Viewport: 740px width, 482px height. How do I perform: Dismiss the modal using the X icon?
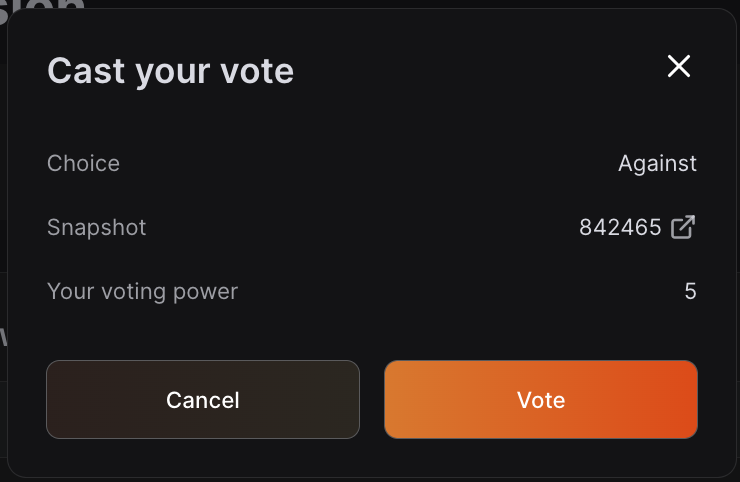[x=679, y=67]
